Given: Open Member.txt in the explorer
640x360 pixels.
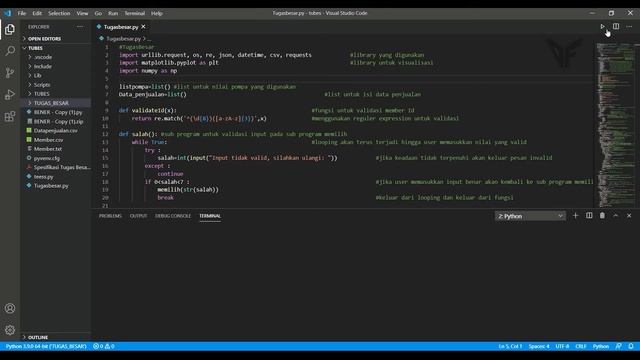Looking at the screenshot, I should 48,149.
